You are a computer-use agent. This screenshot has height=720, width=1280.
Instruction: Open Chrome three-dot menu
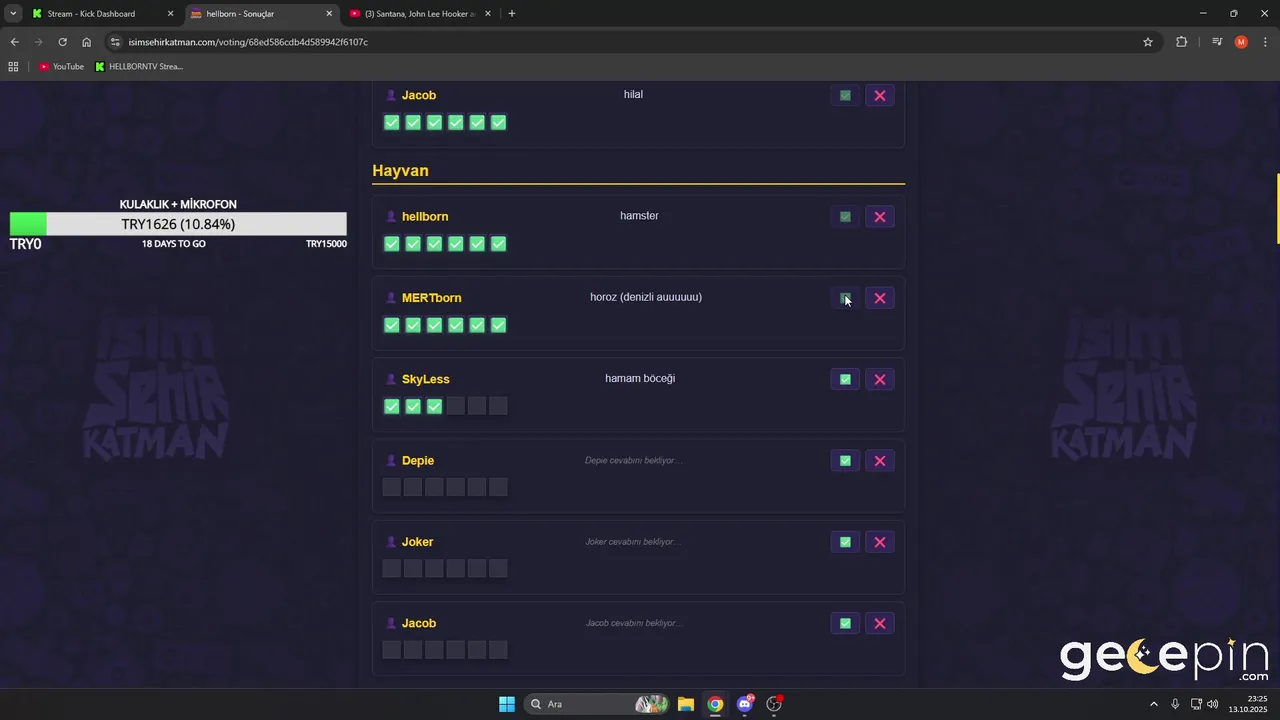pos(1265,42)
